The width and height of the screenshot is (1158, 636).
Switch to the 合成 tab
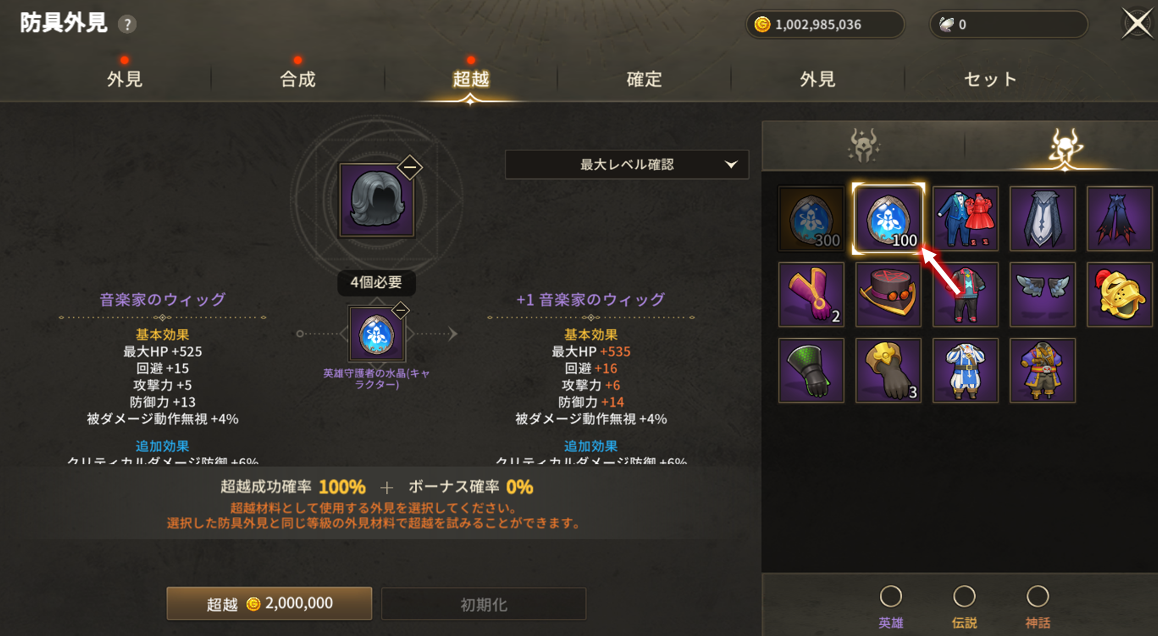(x=298, y=79)
